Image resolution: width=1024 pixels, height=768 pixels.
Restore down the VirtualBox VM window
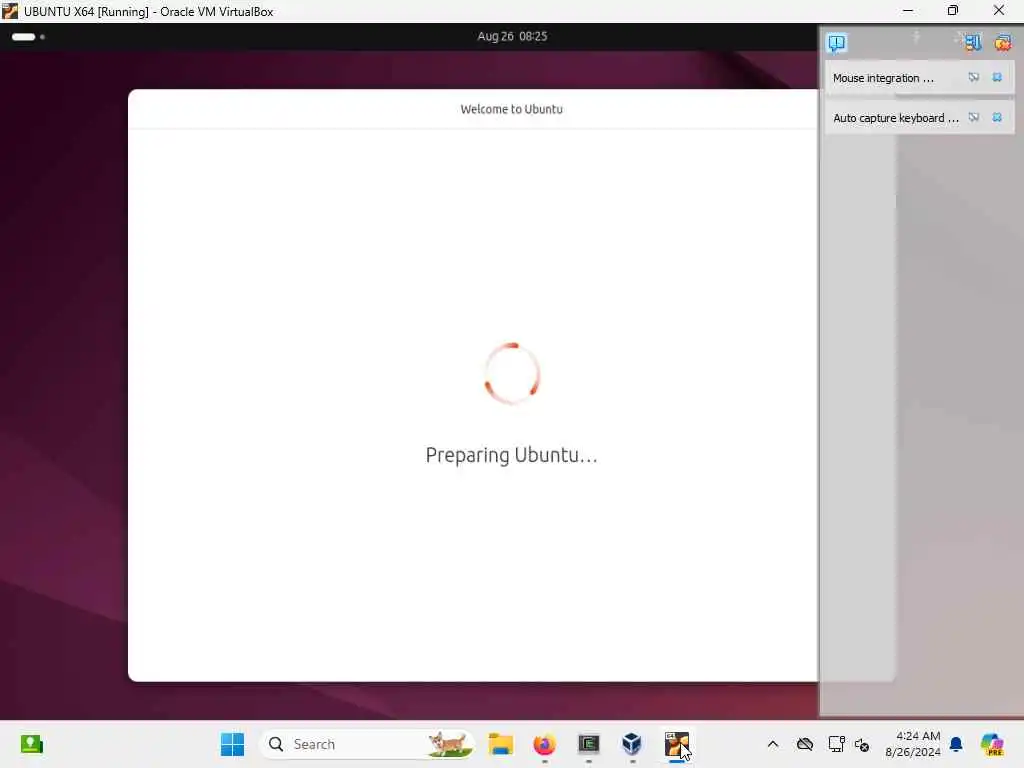pos(953,11)
